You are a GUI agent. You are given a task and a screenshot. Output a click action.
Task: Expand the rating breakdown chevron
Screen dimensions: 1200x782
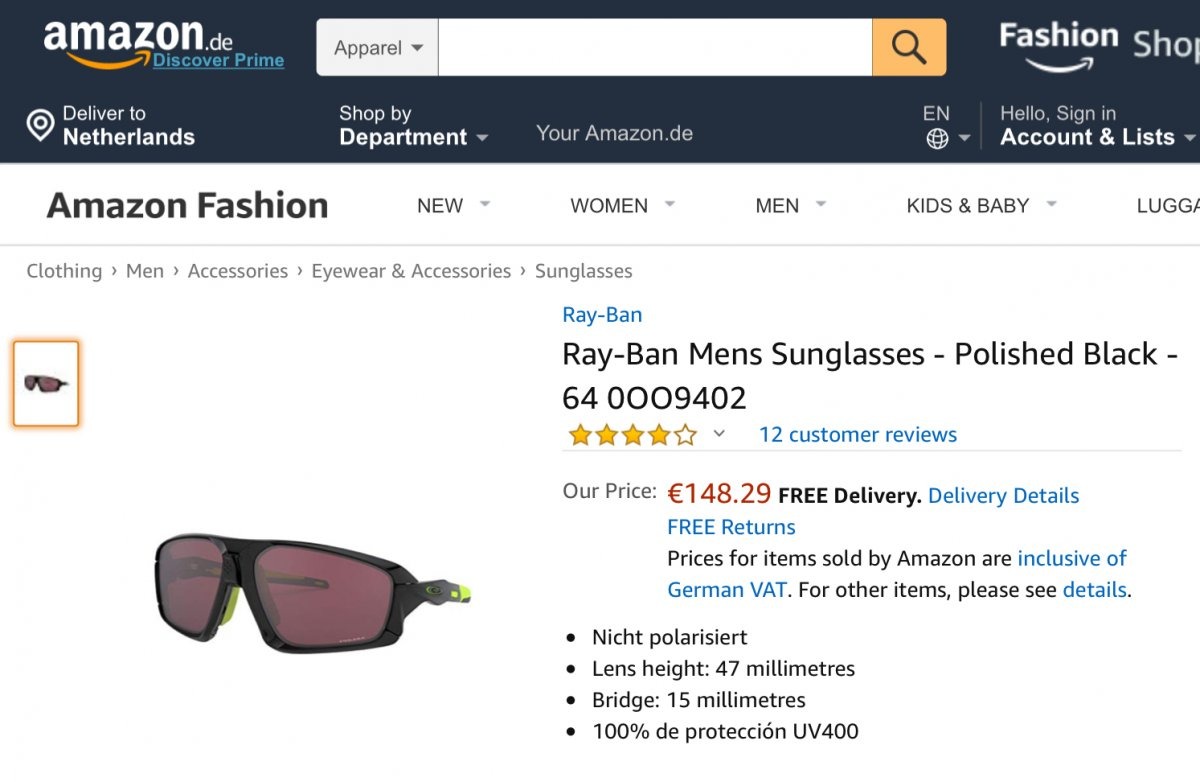[x=719, y=434]
